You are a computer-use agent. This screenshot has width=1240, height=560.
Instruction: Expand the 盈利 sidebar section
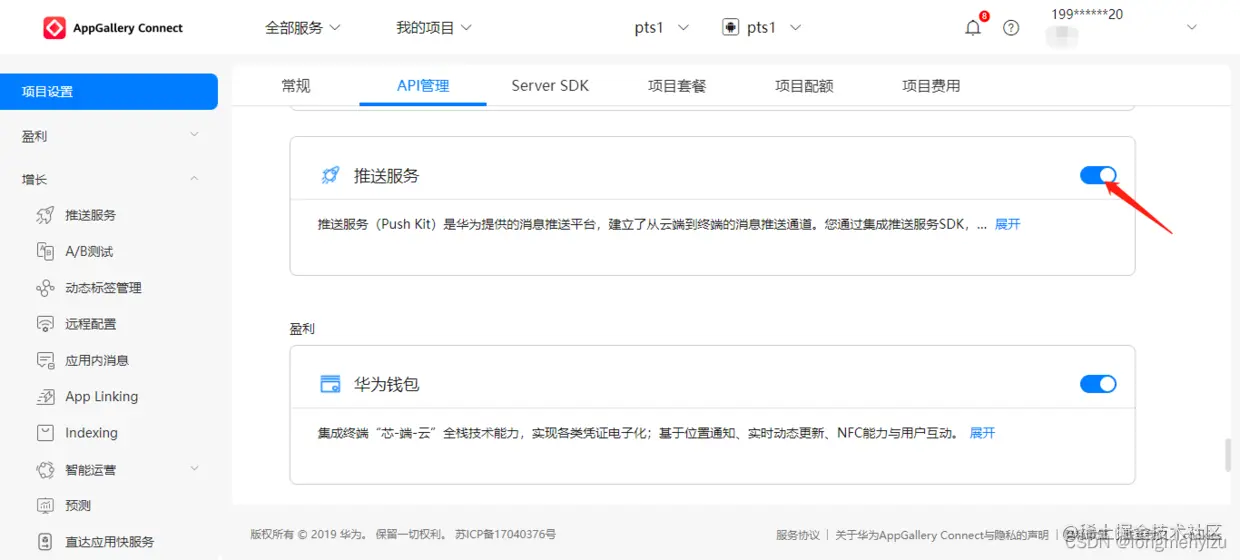tap(194, 135)
